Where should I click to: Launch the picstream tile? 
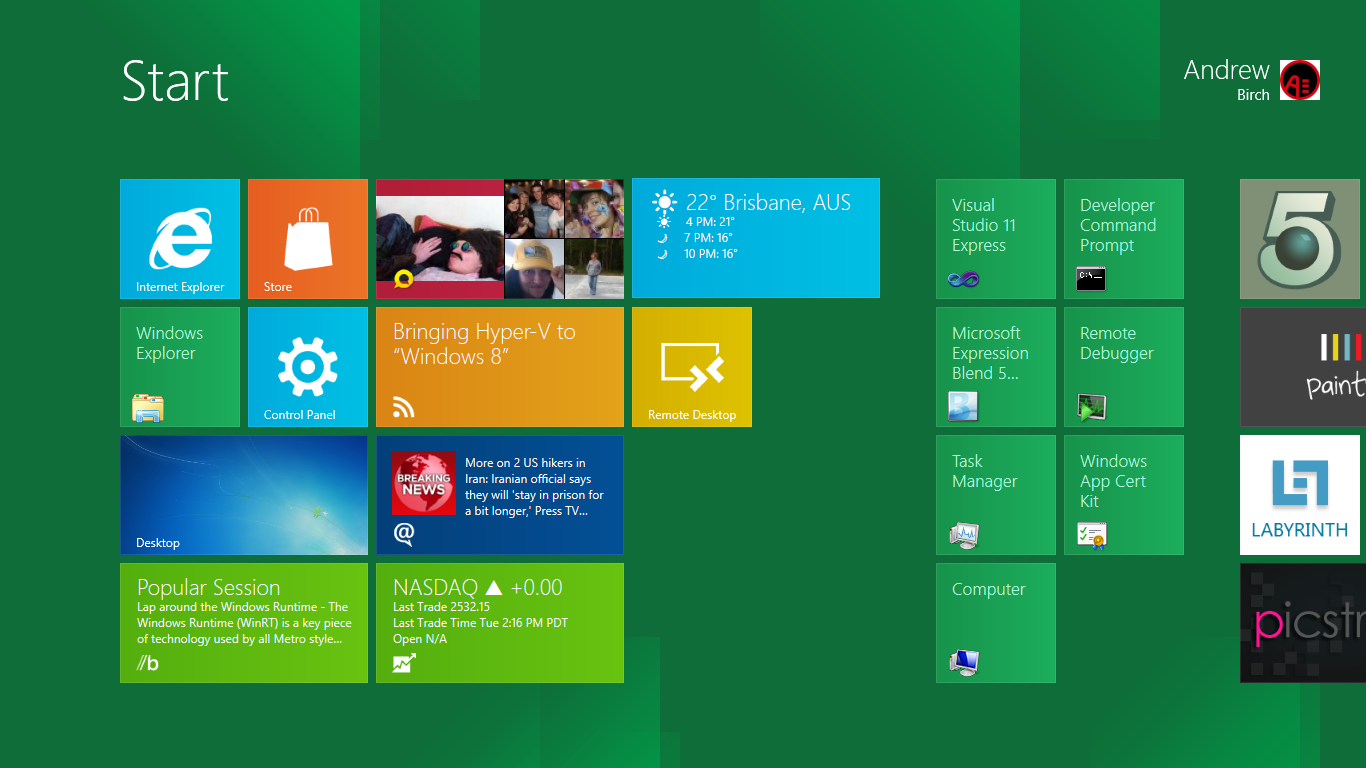tap(1303, 623)
